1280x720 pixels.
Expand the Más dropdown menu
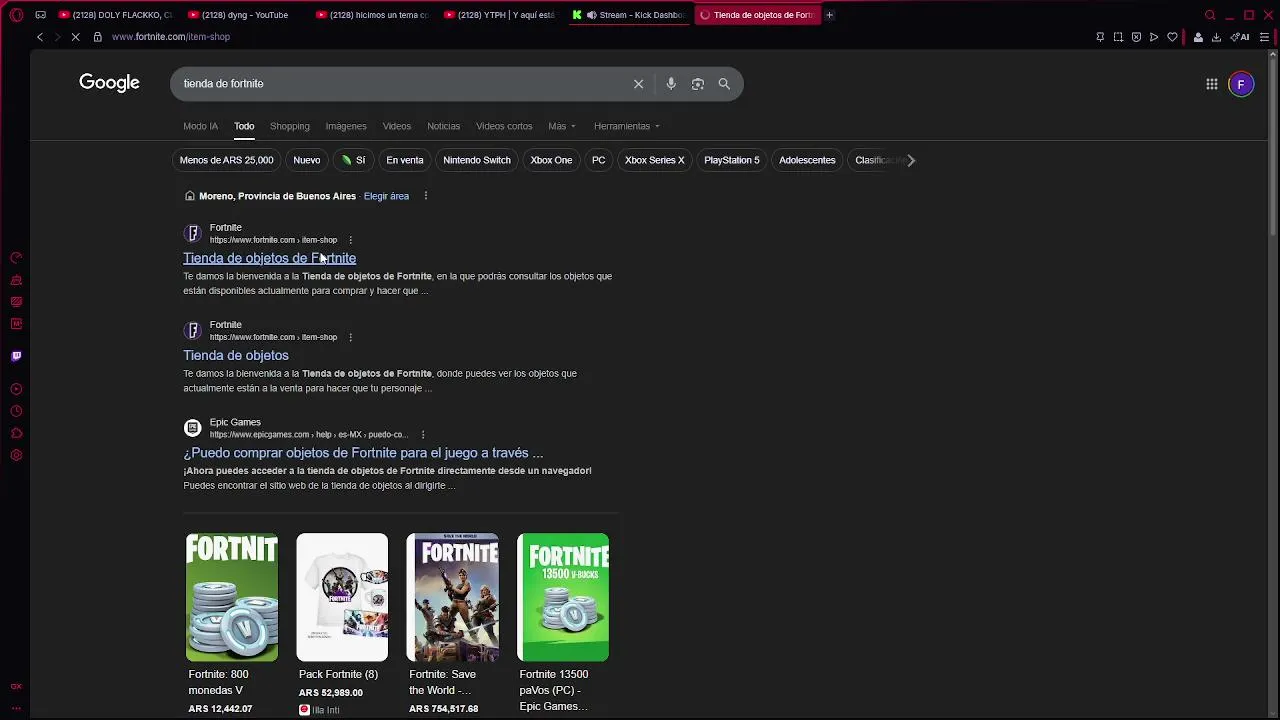pyautogui.click(x=562, y=126)
